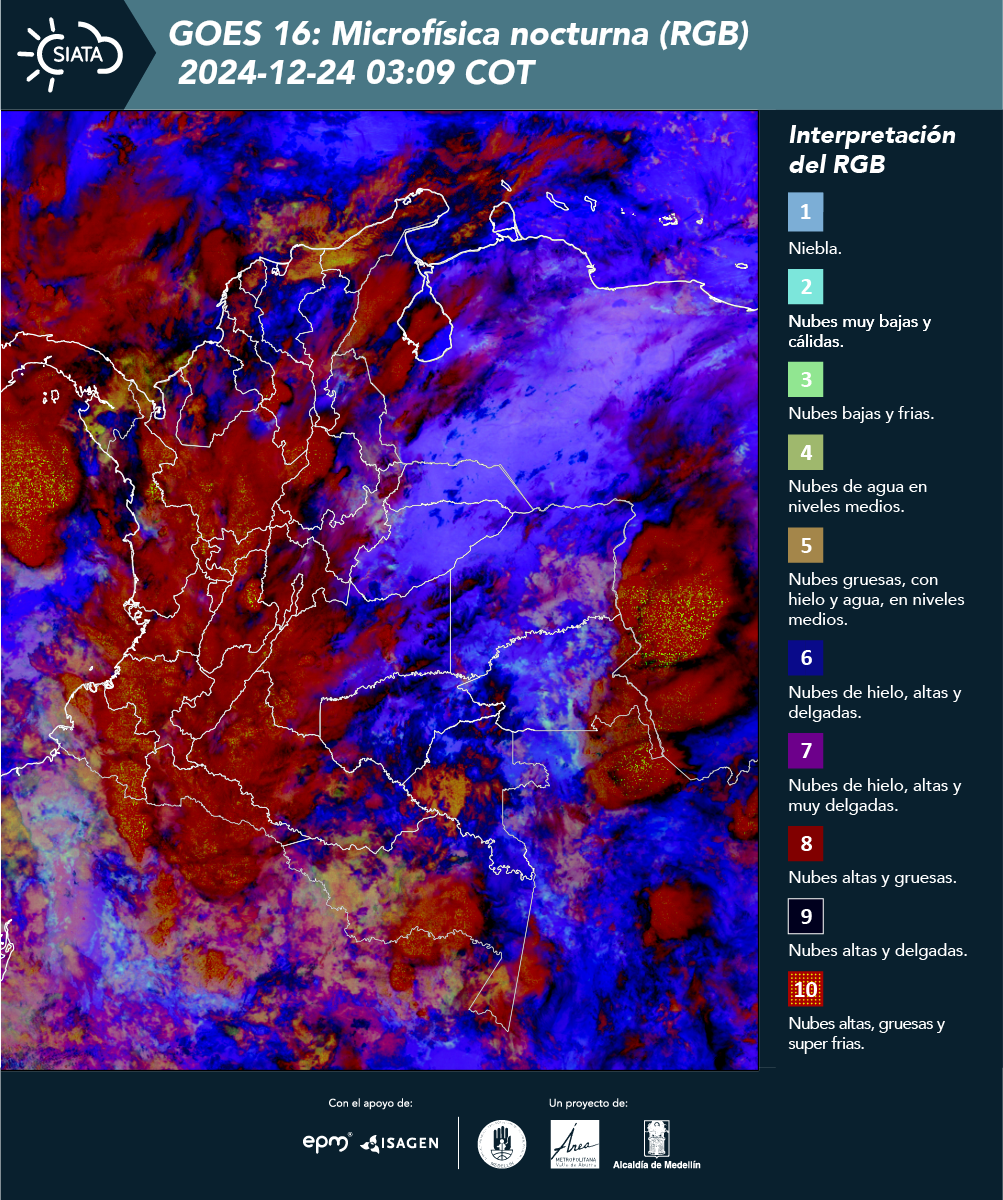The image size is (1003, 1200).
Task: Click the 'Nubes altas, gruesas y super frias.' label
Action: [x=867, y=1033]
